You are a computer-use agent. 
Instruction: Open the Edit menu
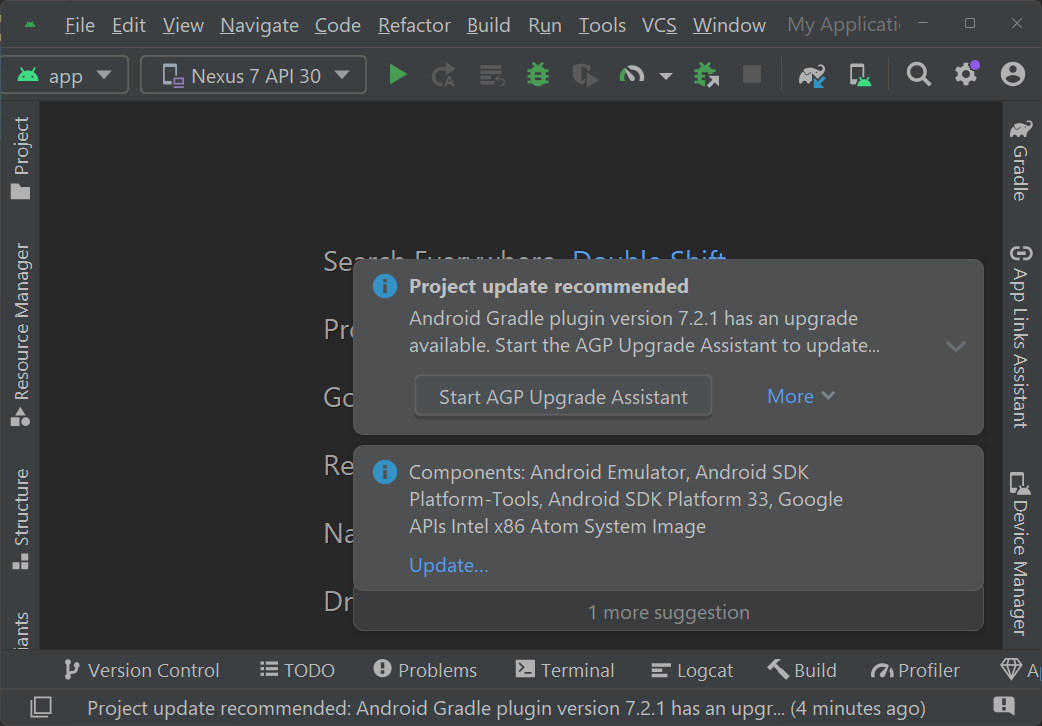[x=129, y=25]
